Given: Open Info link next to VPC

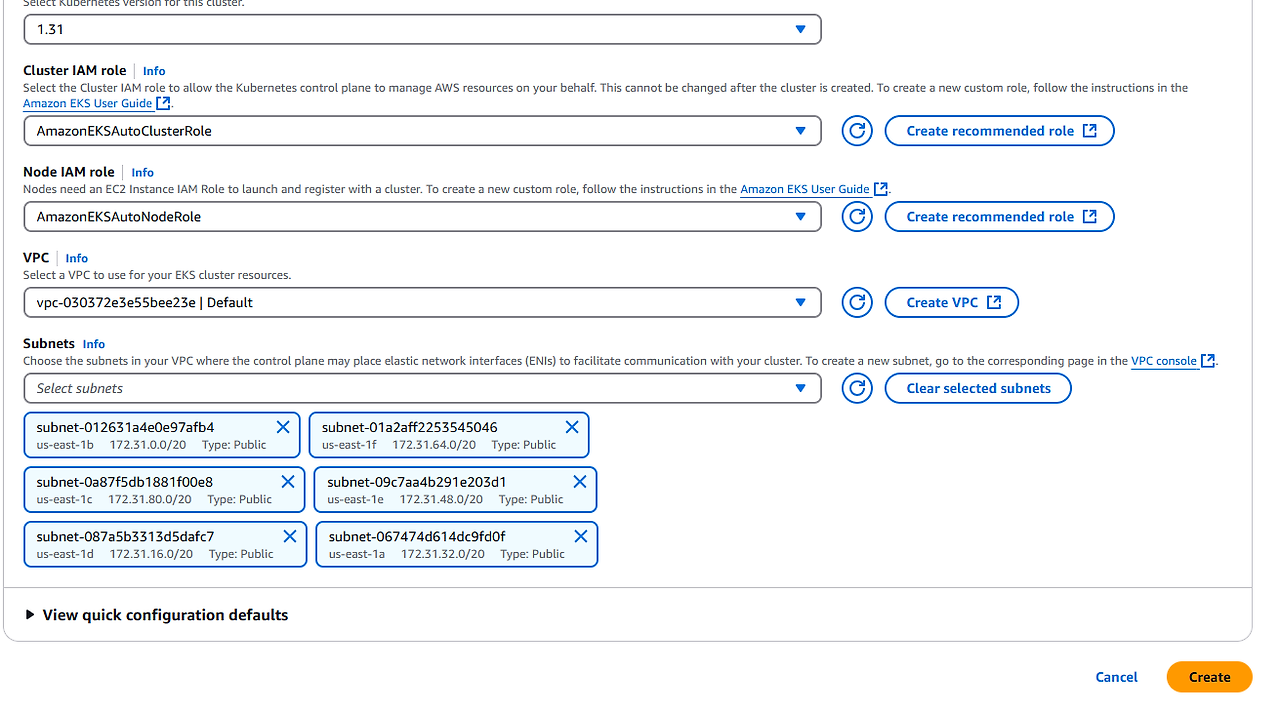Looking at the screenshot, I should (x=77, y=258).
